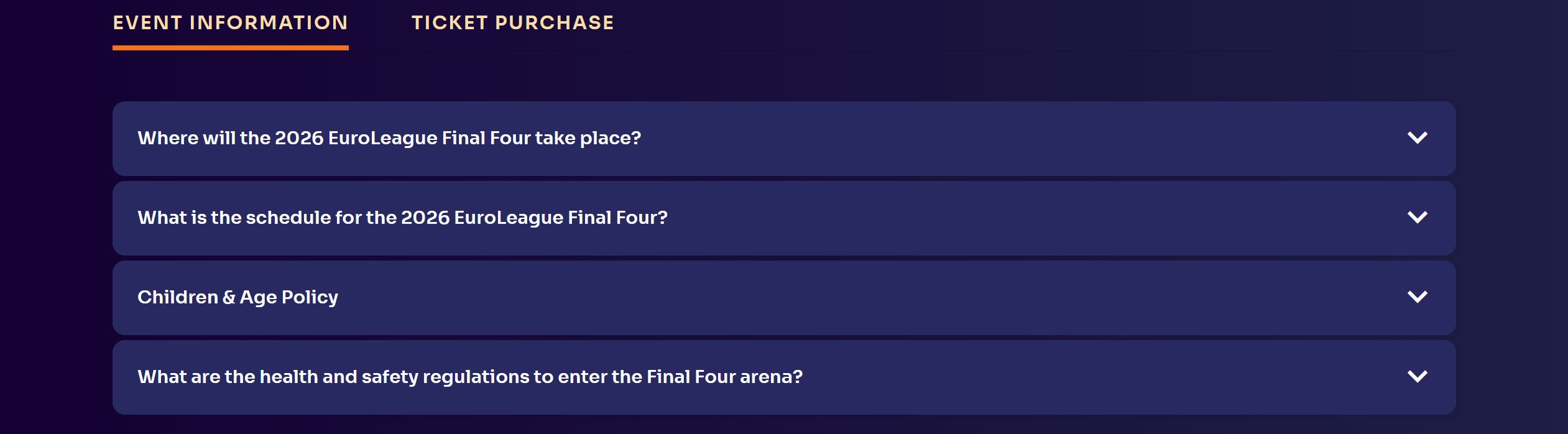1568x434 pixels.
Task: Click empty area of the health regulations card
Action: click(x=1088, y=377)
